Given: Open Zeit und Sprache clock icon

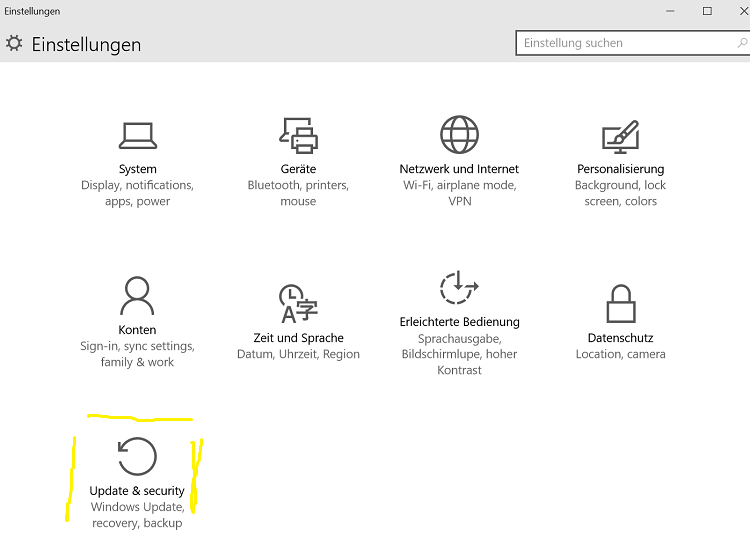Looking at the screenshot, I should click(x=298, y=304).
